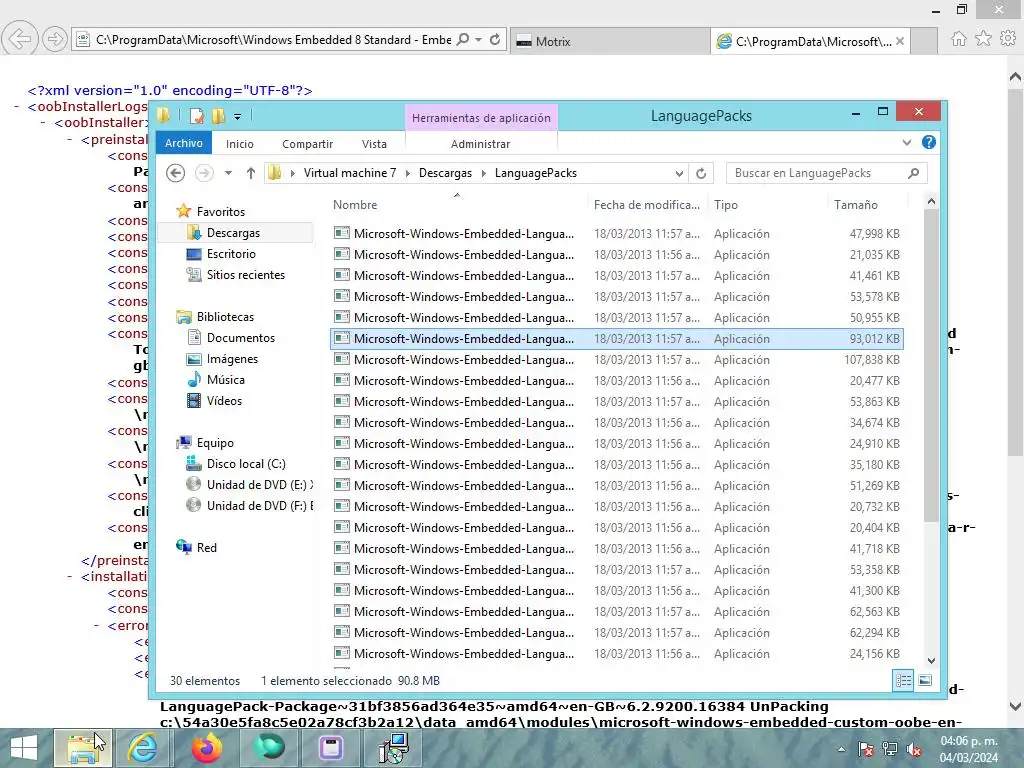Switch to the Inicio ribbon tab
This screenshot has height=768, width=1024.
coord(240,144)
